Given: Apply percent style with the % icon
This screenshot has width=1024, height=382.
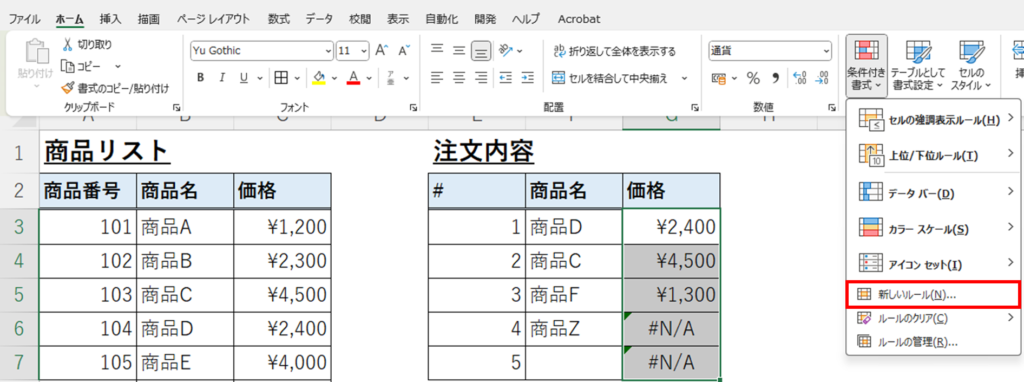Looking at the screenshot, I should tap(753, 78).
